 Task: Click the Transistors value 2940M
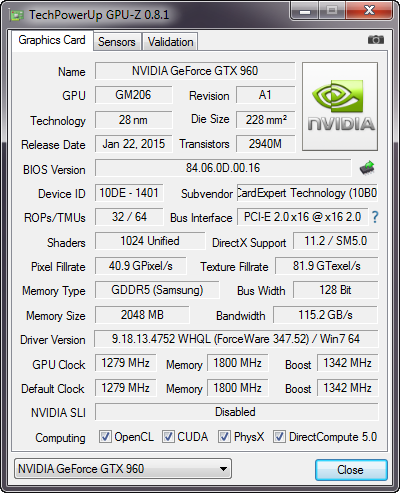(266, 144)
